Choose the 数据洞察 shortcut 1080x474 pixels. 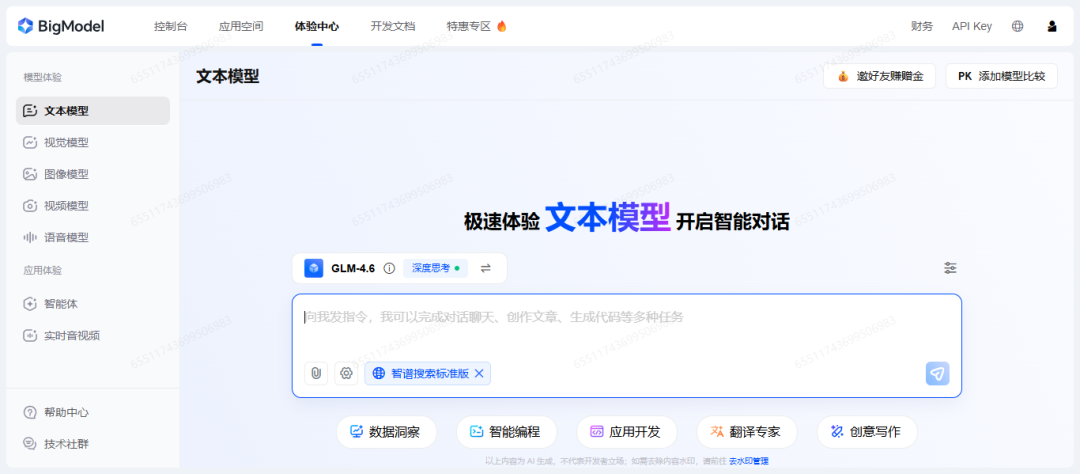tap(386, 432)
